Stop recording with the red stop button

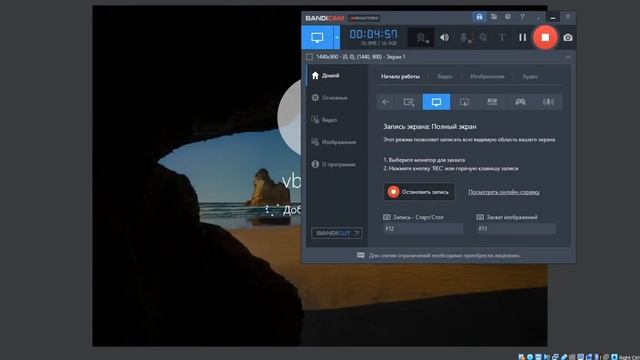545,38
